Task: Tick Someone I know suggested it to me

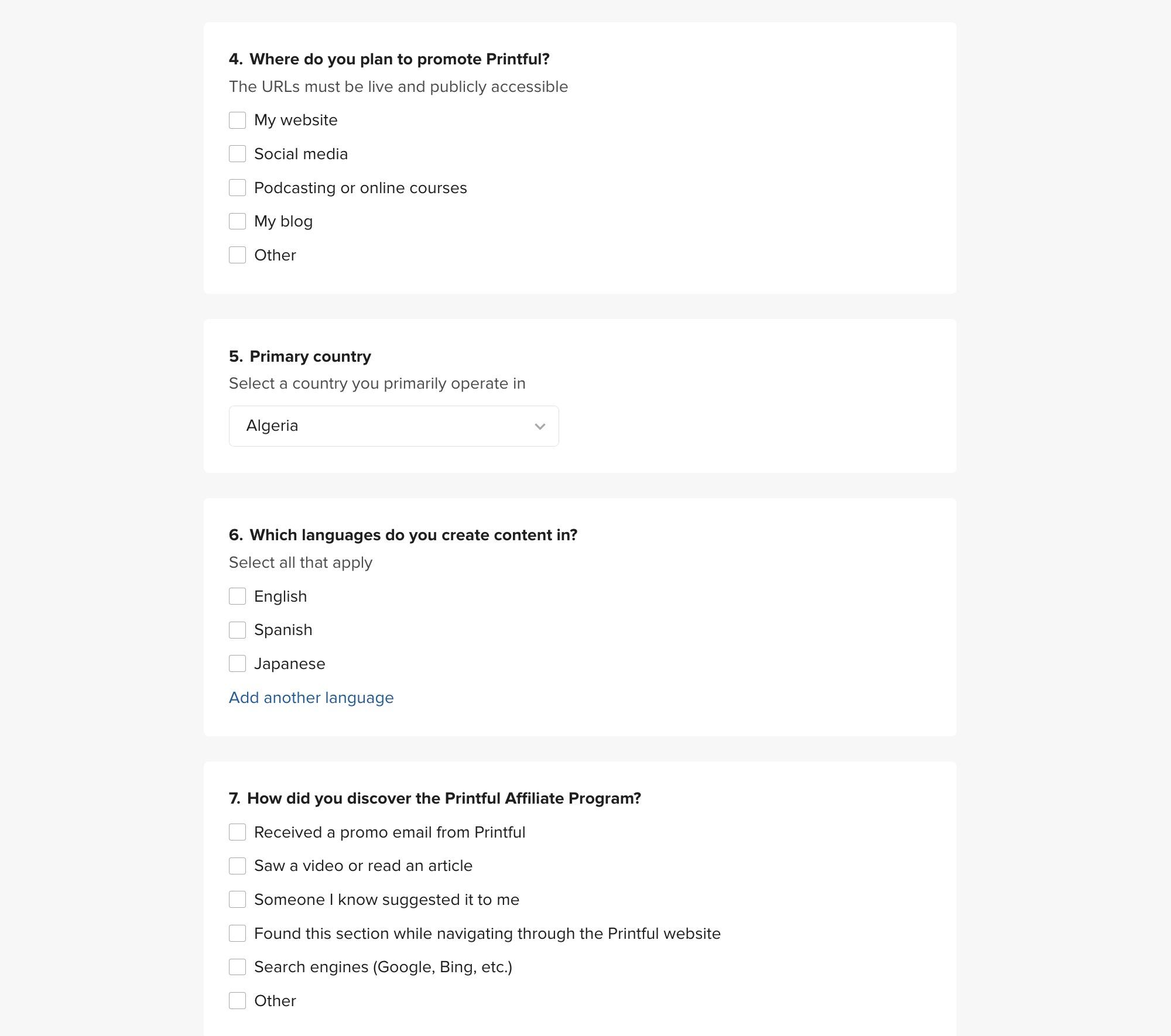Action: pos(237,900)
